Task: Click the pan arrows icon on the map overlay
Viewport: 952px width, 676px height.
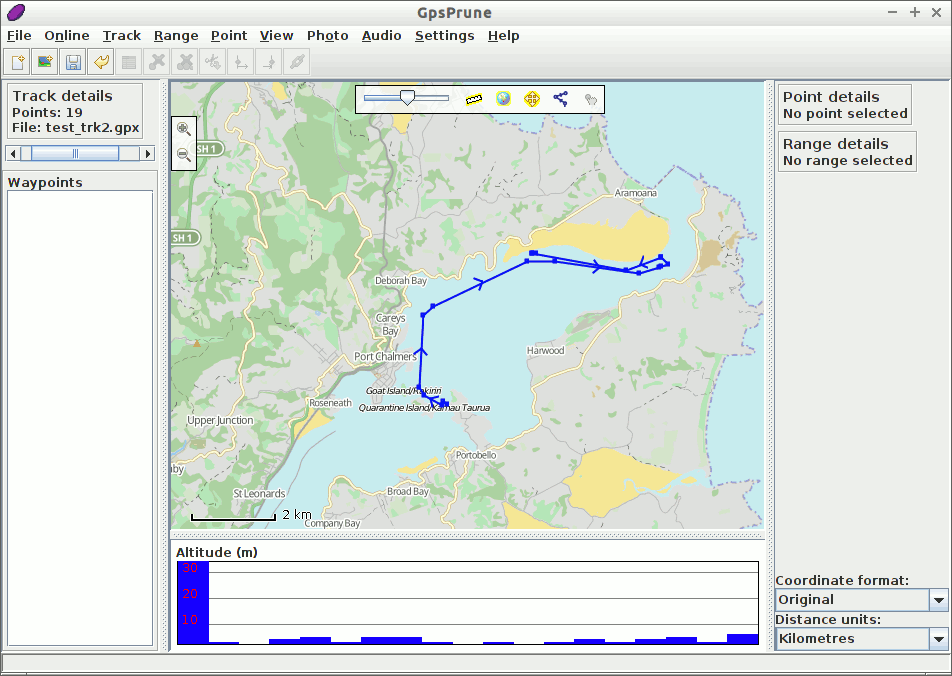Action: (531, 99)
